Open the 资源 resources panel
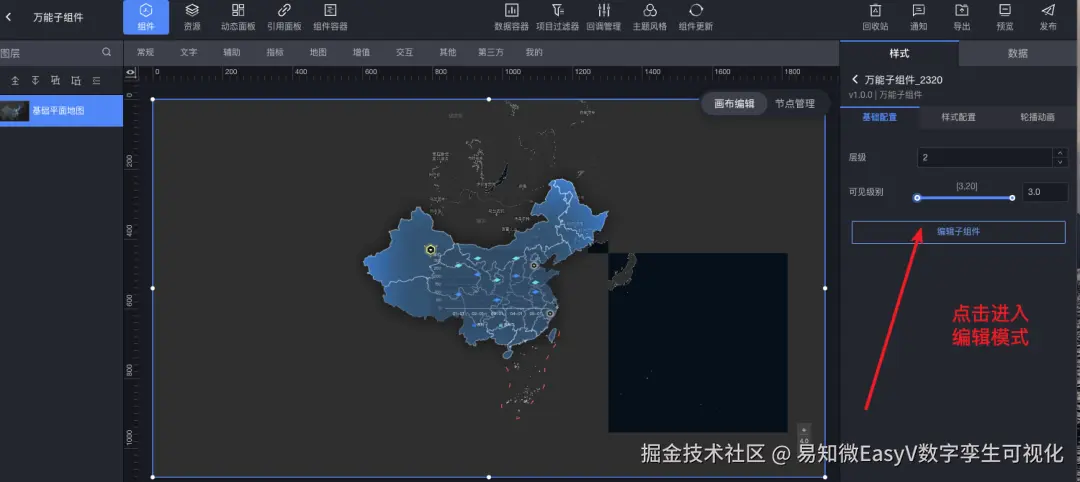Viewport: 1080px width, 482px height. (x=192, y=17)
